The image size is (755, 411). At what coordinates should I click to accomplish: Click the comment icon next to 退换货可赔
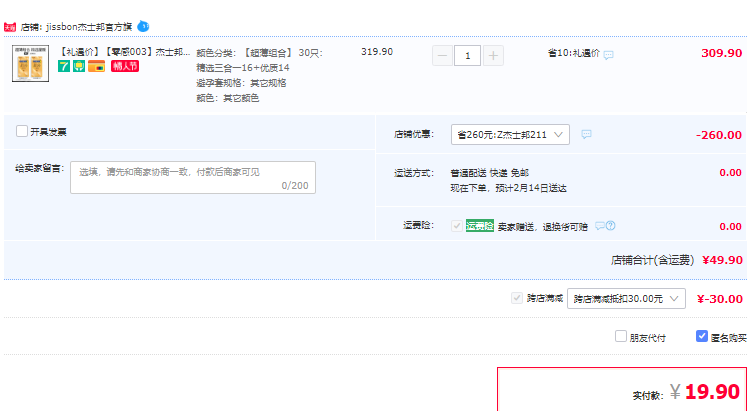click(x=599, y=226)
